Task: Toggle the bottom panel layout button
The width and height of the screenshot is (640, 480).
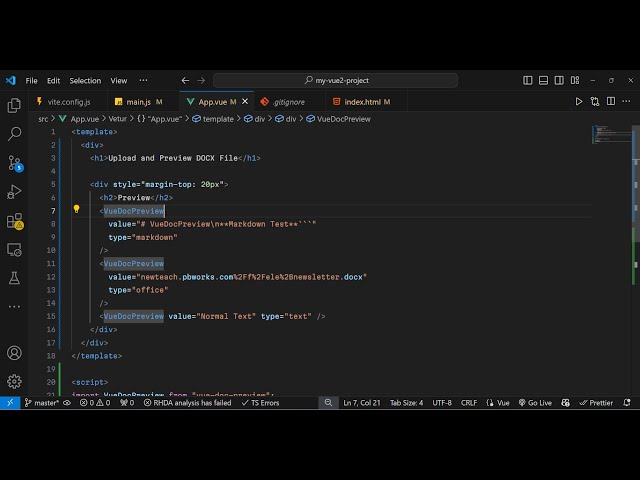Action: pyautogui.click(x=542, y=80)
